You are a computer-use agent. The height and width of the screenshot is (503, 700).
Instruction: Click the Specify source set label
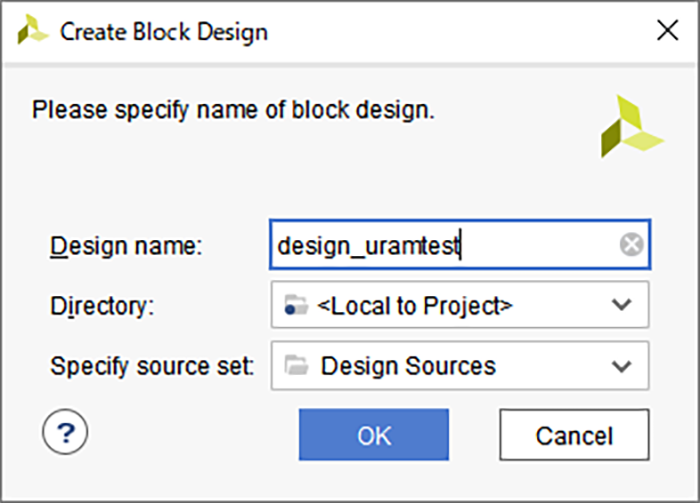[152, 366]
